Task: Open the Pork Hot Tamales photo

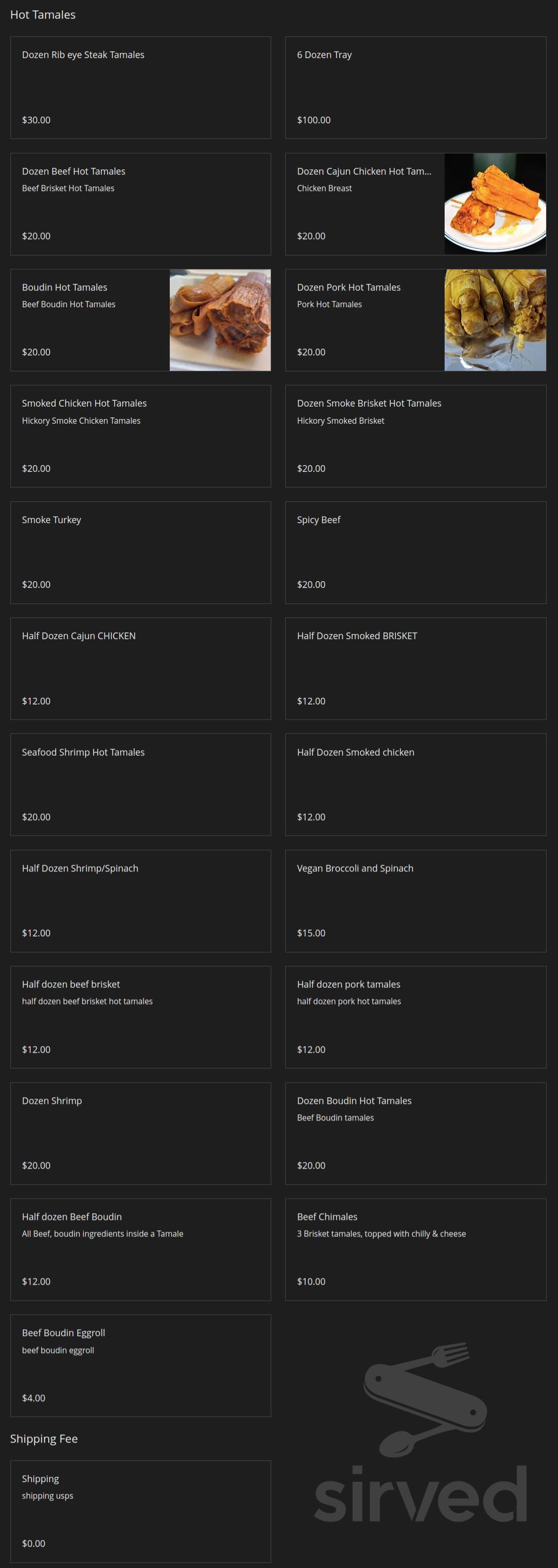Action: [x=495, y=320]
